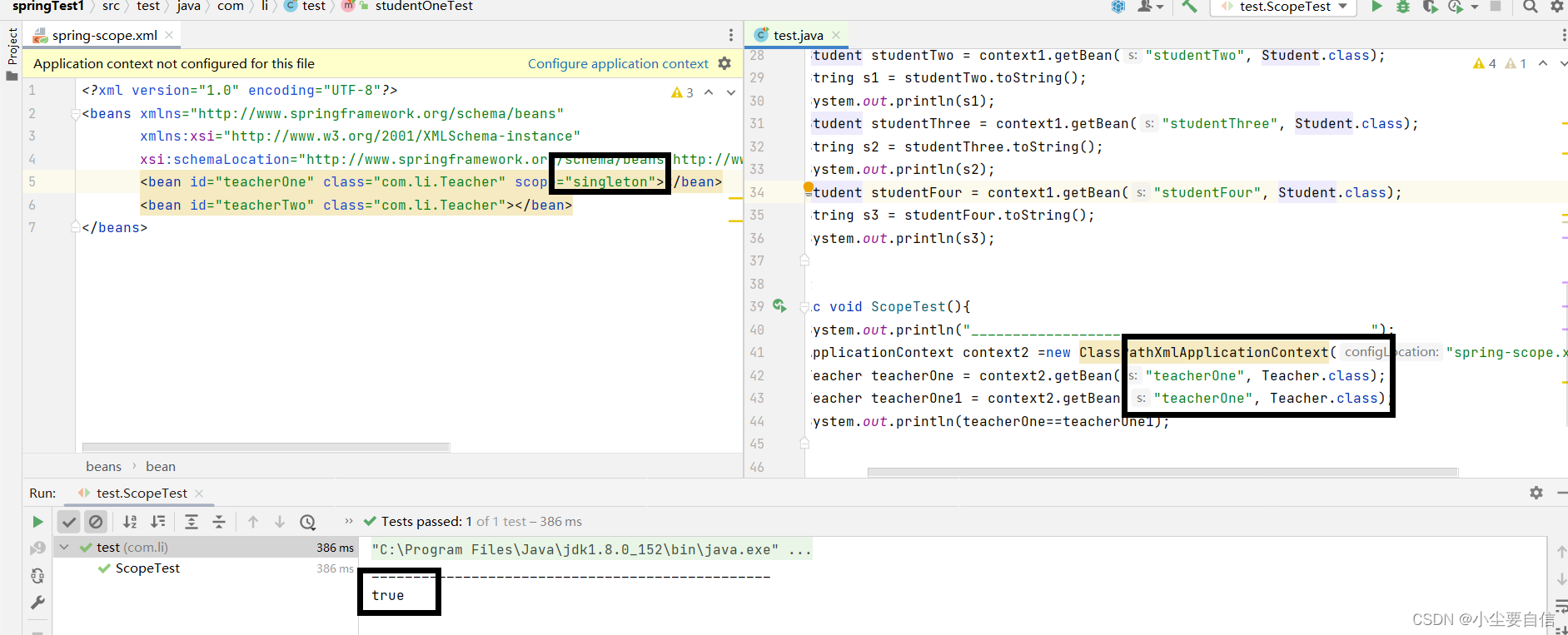Toggle auto-test rerun icon in Run sidebar

pos(37,576)
